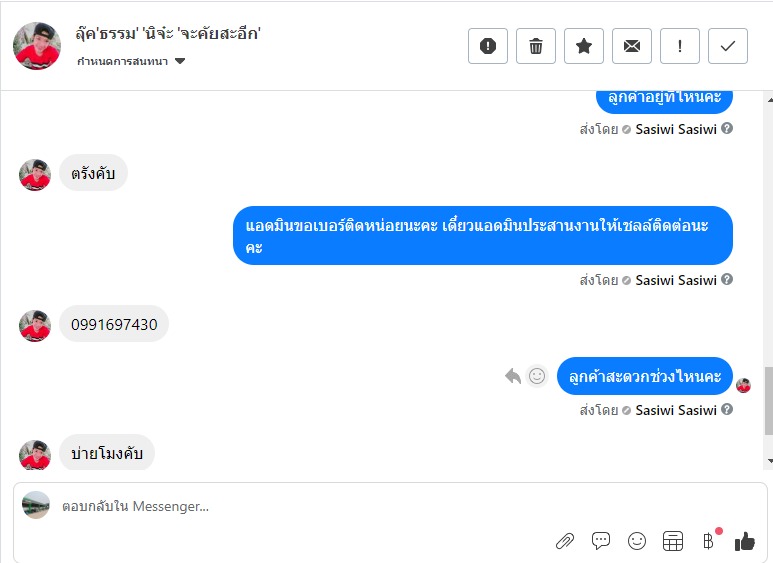This screenshot has height=563, width=773.
Task: Mark conversation done with checkmark
Action: click(728, 46)
